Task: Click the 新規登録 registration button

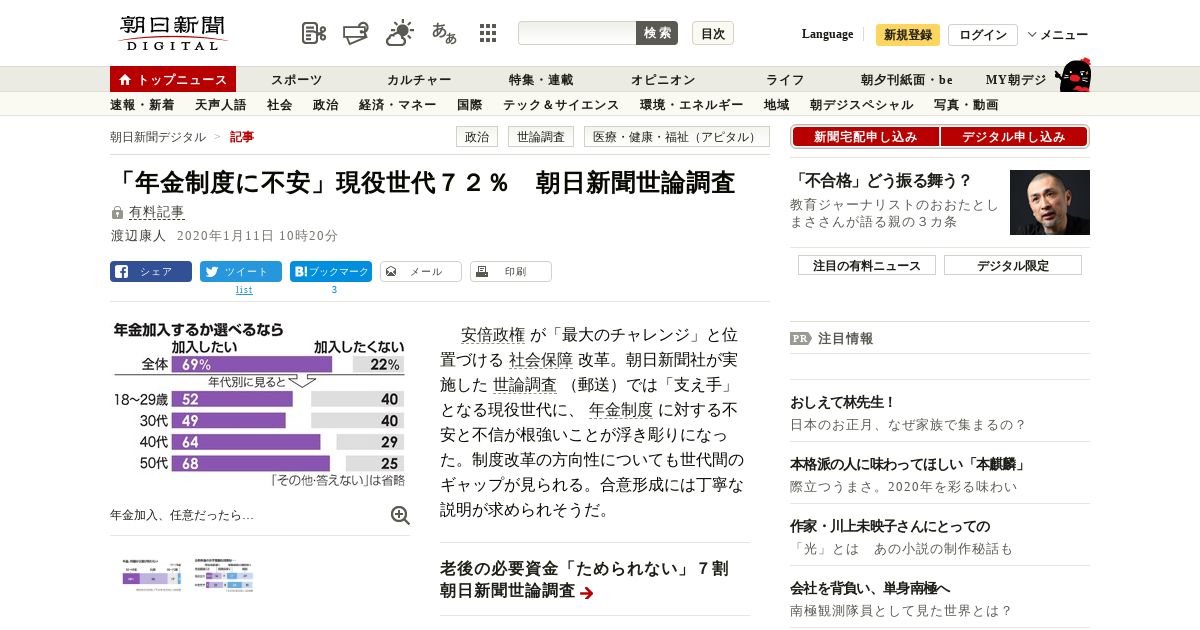Action: (x=908, y=35)
